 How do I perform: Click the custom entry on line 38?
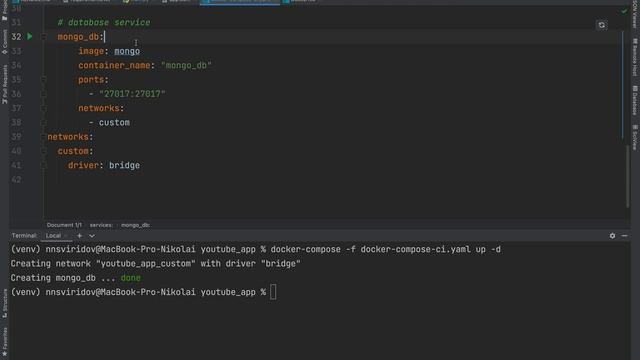[114, 122]
